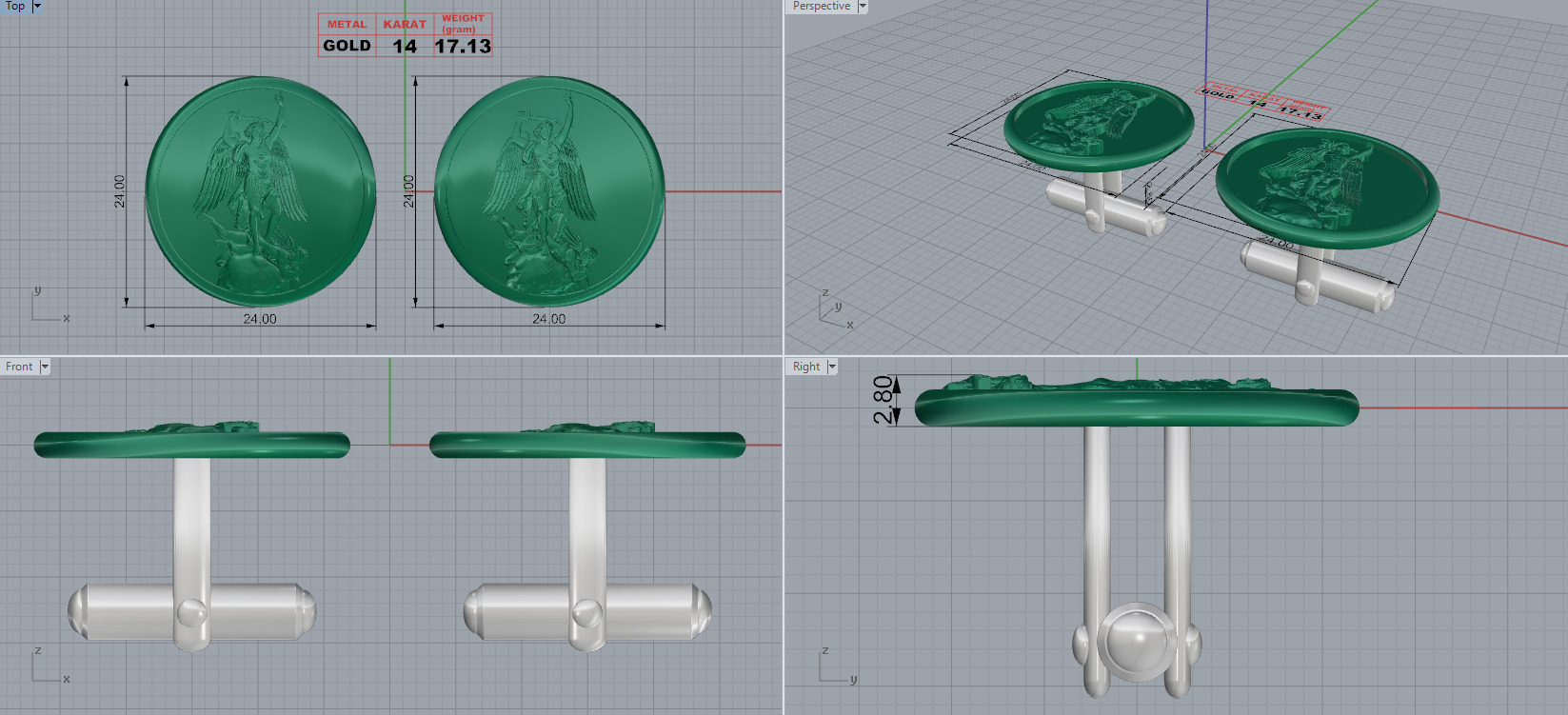Select the weight value 17.13
The image size is (1568, 715).
[463, 46]
